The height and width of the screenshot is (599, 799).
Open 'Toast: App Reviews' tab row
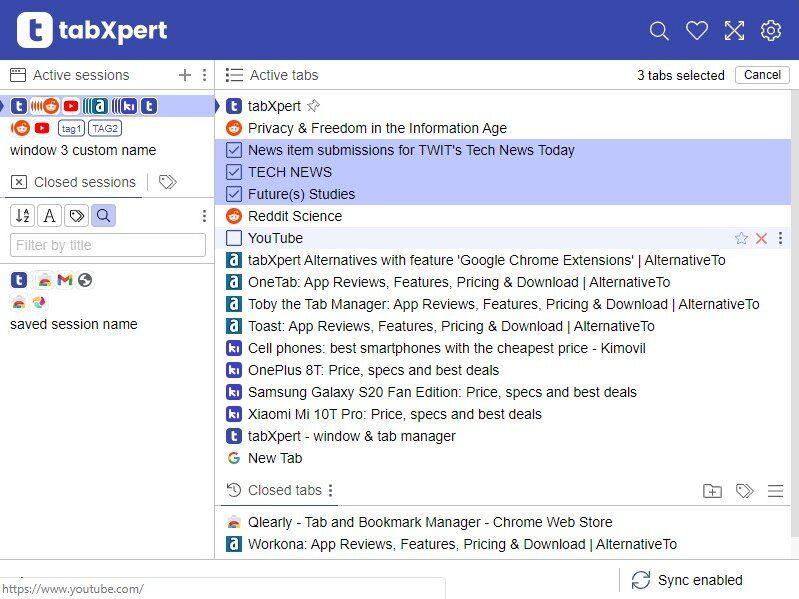503,326
